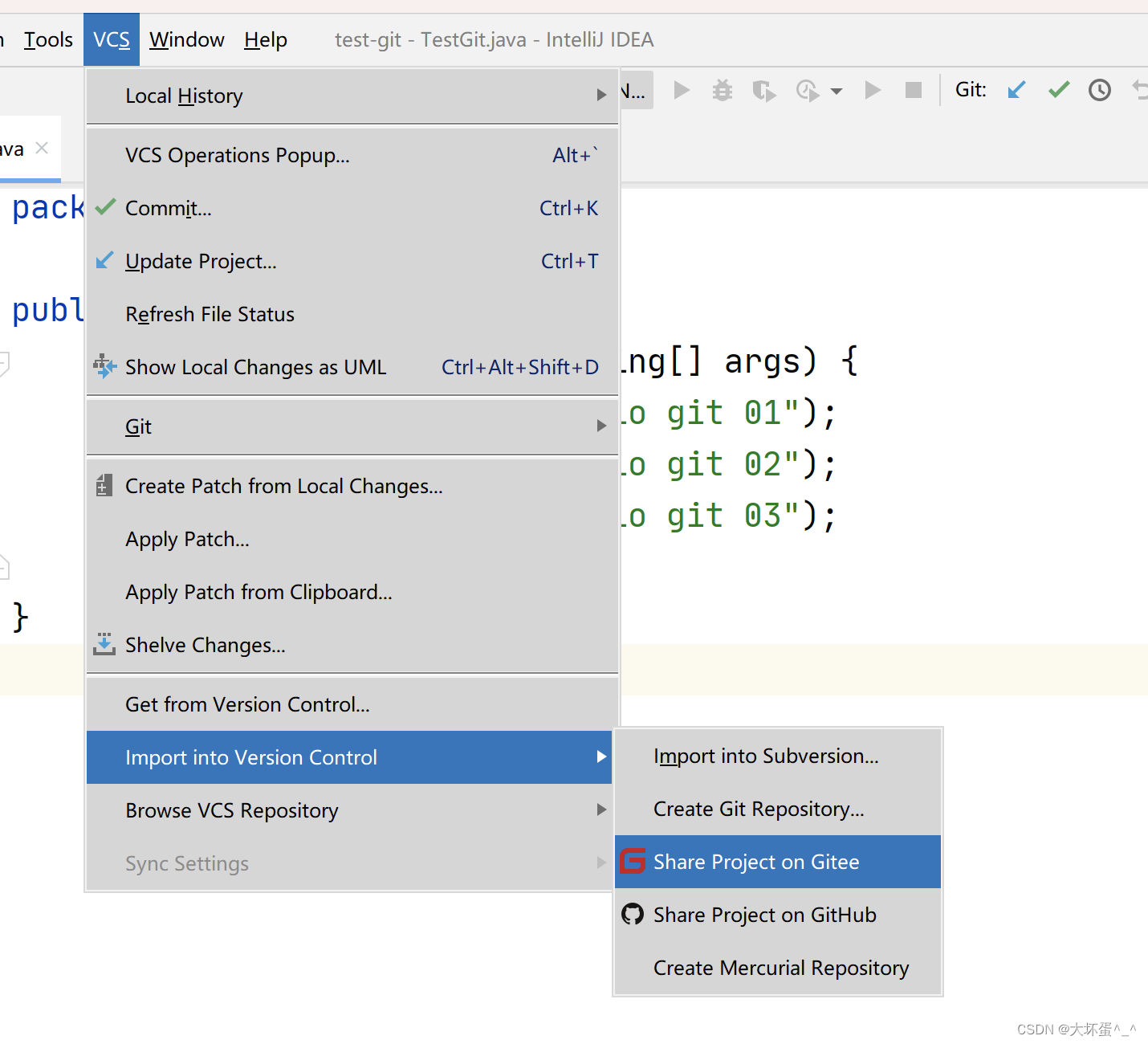Choose Get from Version Control
The image size is (1148, 1044).
(352, 704)
